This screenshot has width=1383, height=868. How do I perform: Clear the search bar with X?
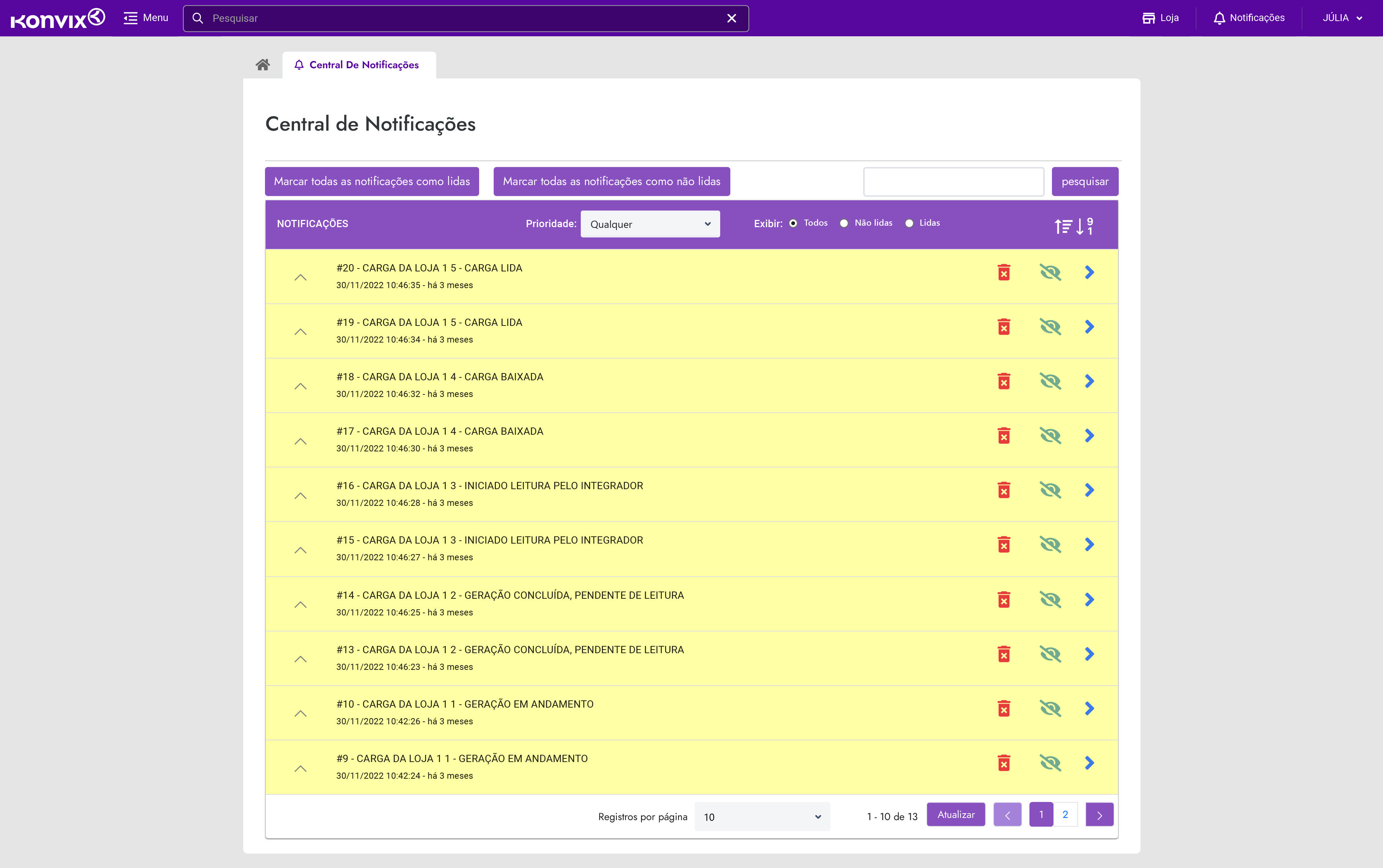coord(731,19)
